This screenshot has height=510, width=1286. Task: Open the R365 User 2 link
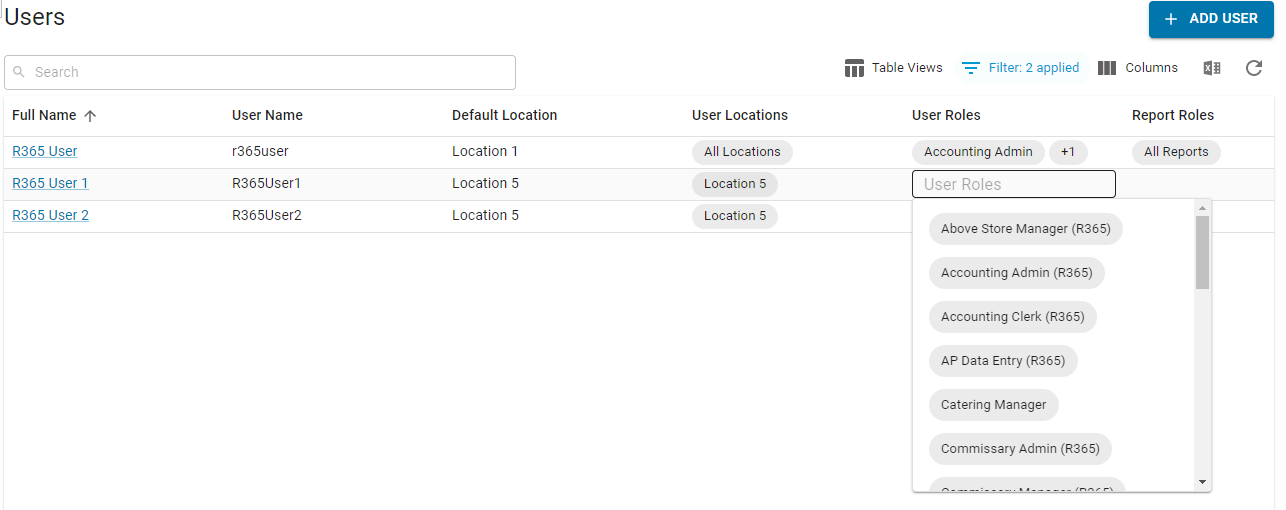pyautogui.click(x=50, y=215)
